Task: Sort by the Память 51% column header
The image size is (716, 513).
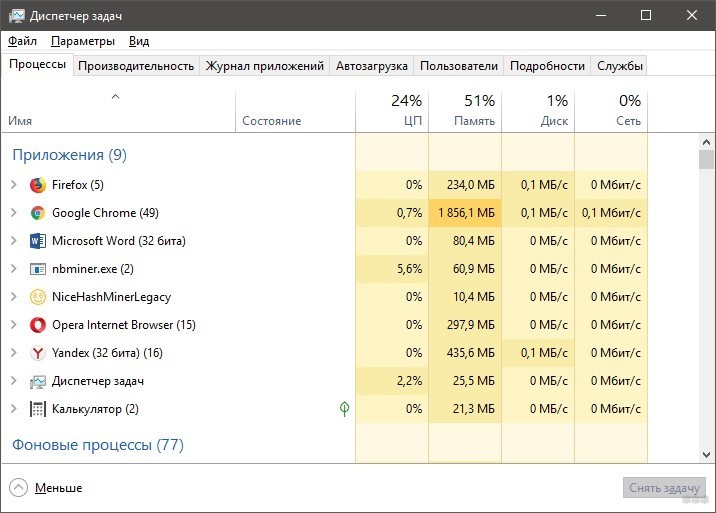Action: click(x=465, y=112)
